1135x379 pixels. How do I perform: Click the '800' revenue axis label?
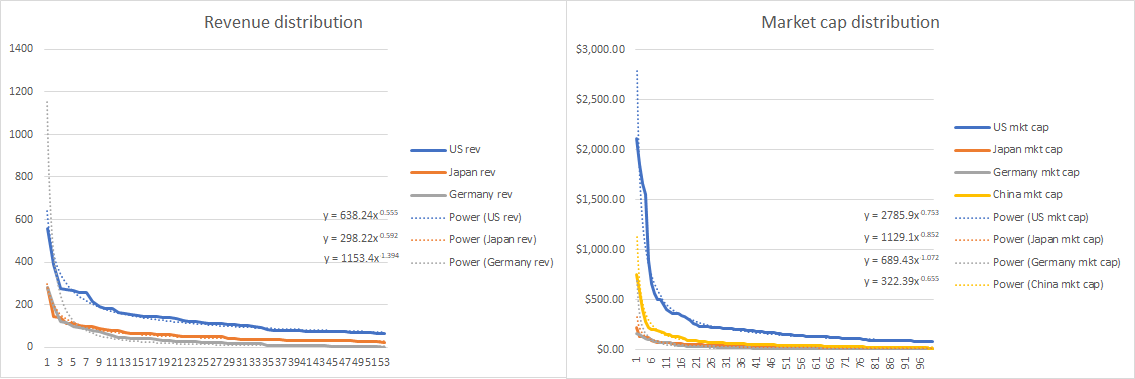[x=25, y=177]
